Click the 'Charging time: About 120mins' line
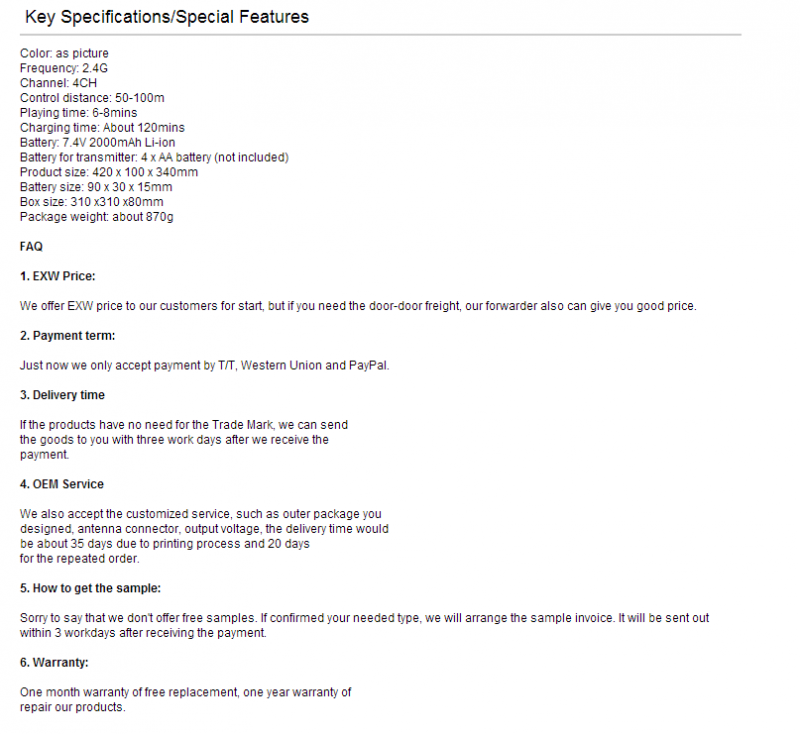800x734 pixels. click(102, 128)
